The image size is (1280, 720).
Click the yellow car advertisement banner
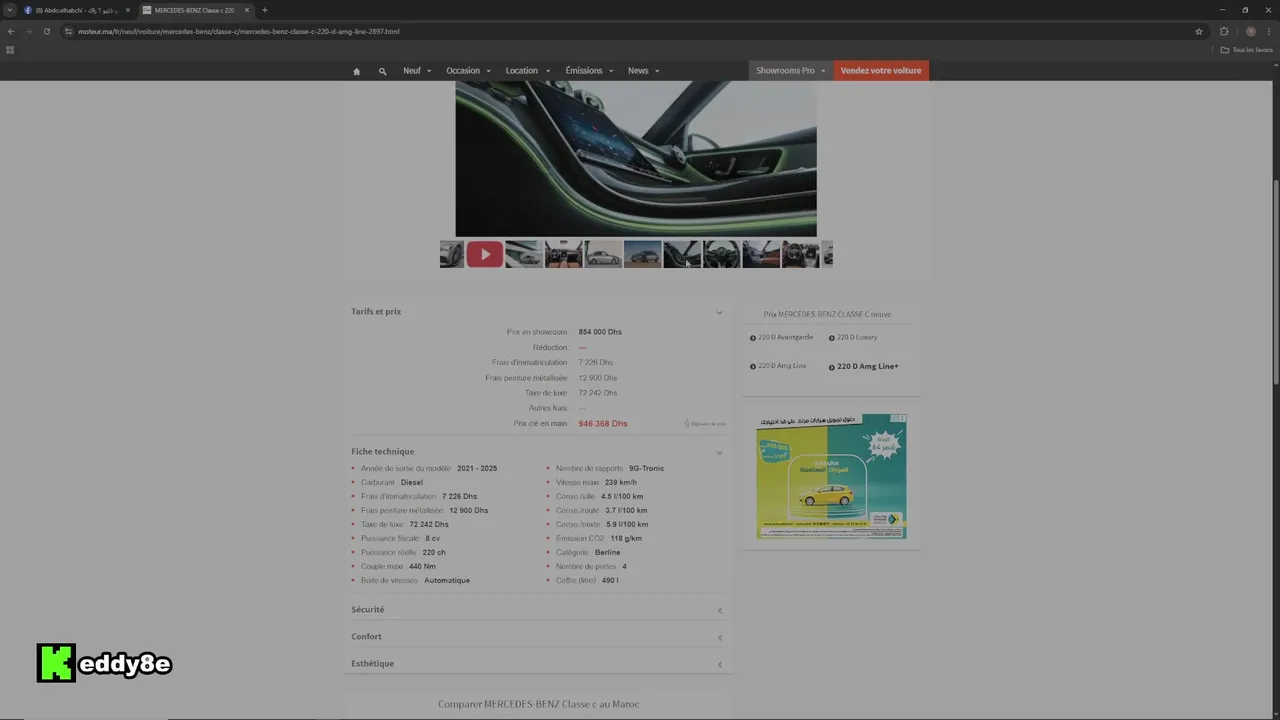click(831, 476)
